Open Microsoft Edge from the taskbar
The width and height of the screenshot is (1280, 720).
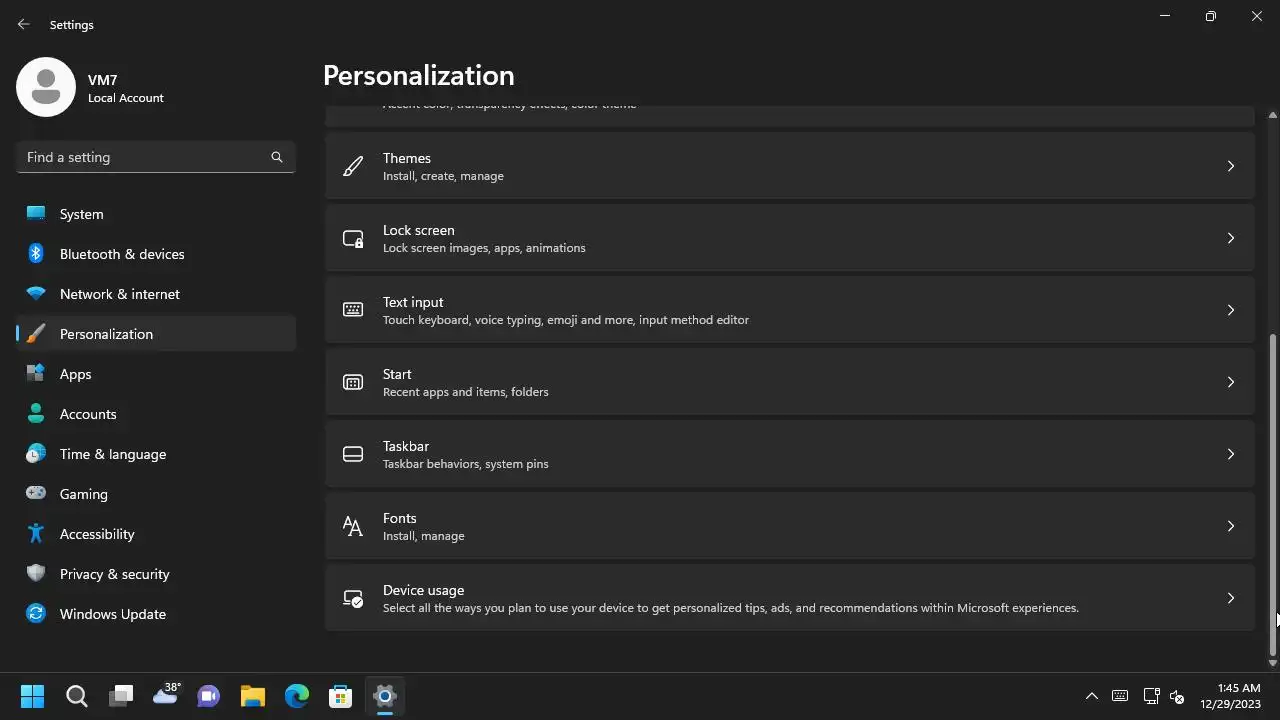pyautogui.click(x=297, y=696)
